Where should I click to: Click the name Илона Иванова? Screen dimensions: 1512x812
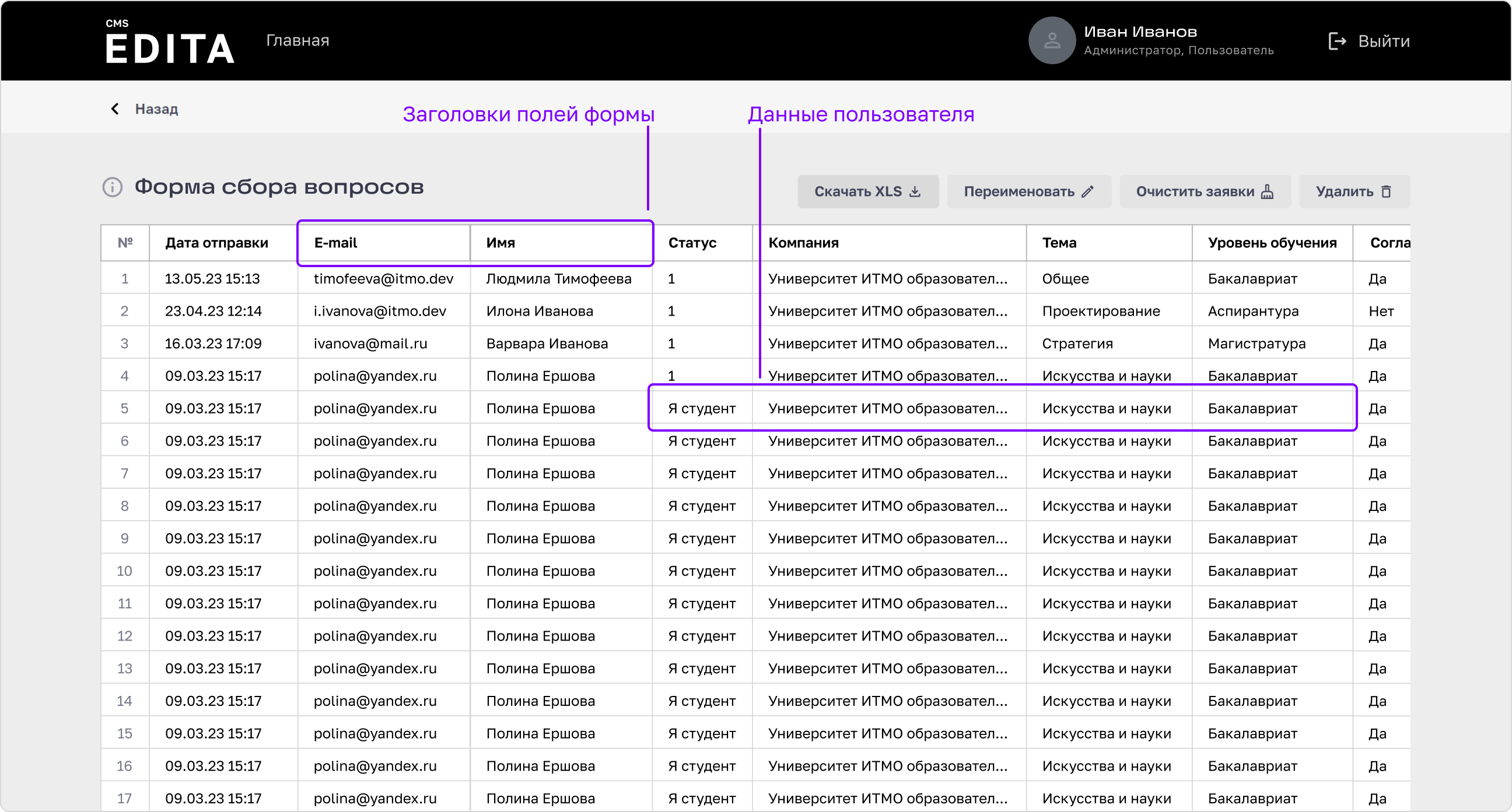pyautogui.click(x=540, y=311)
